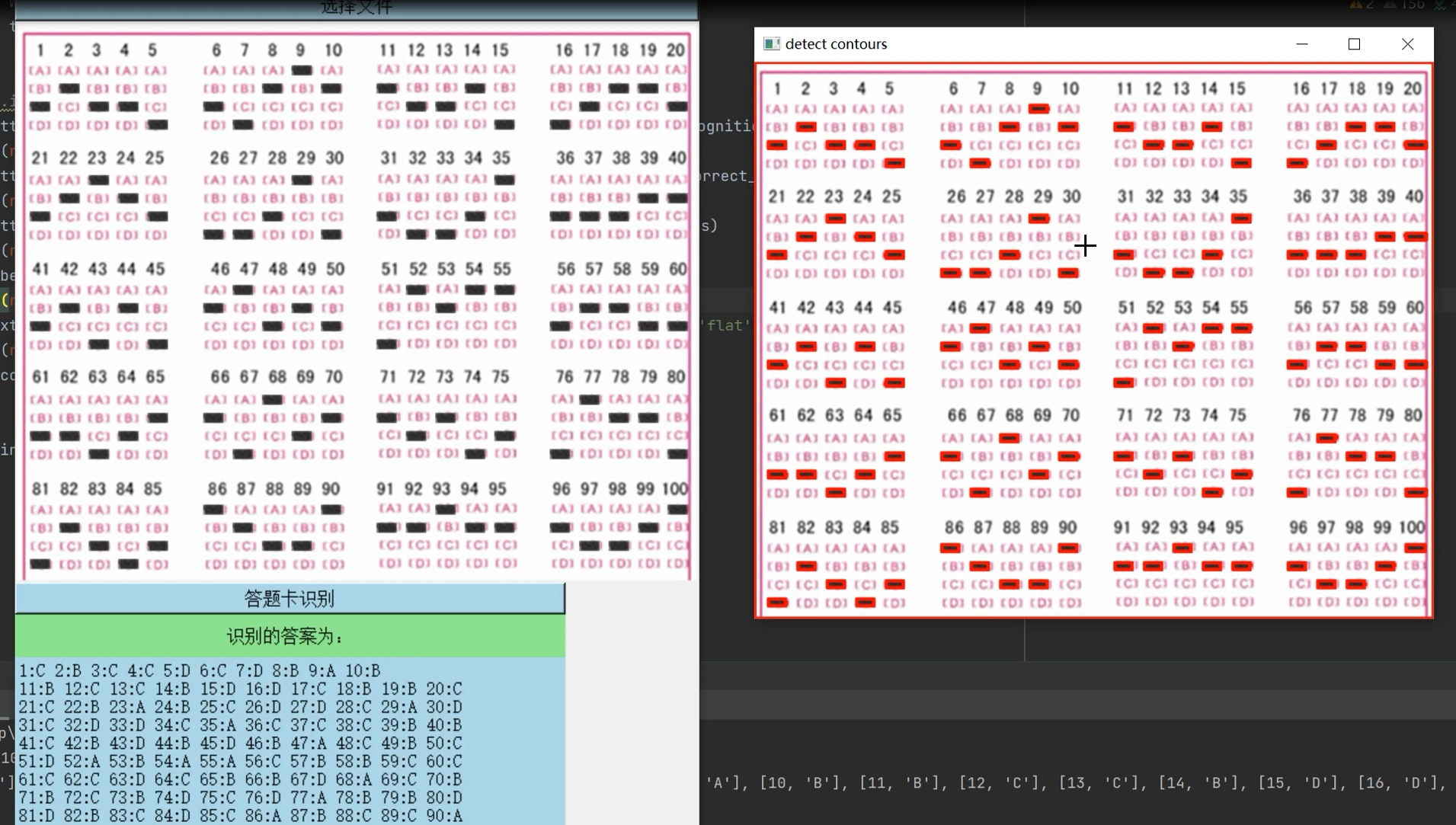1456x825 pixels.
Task: Click question number 1 in left answer sheet
Action: tap(40, 50)
